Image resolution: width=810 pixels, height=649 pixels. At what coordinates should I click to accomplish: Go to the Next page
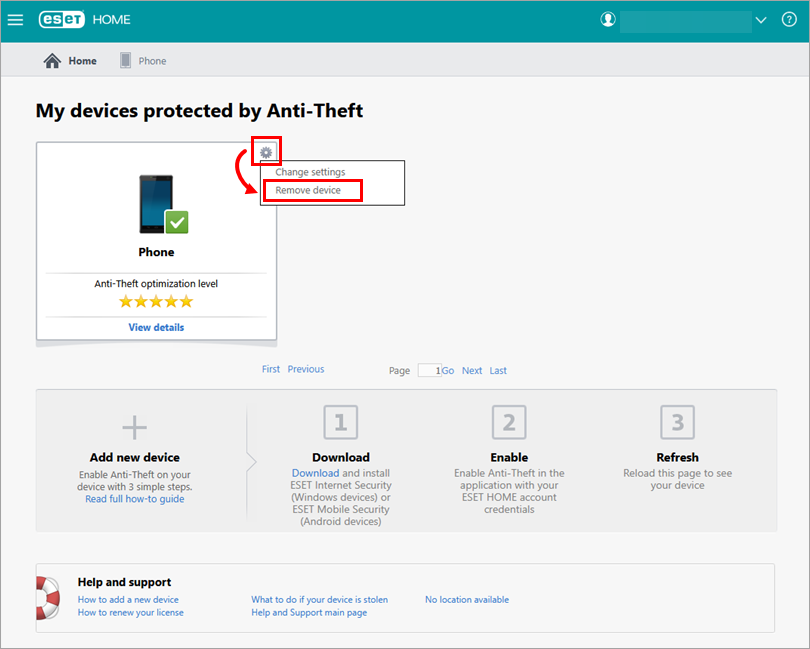(x=472, y=370)
